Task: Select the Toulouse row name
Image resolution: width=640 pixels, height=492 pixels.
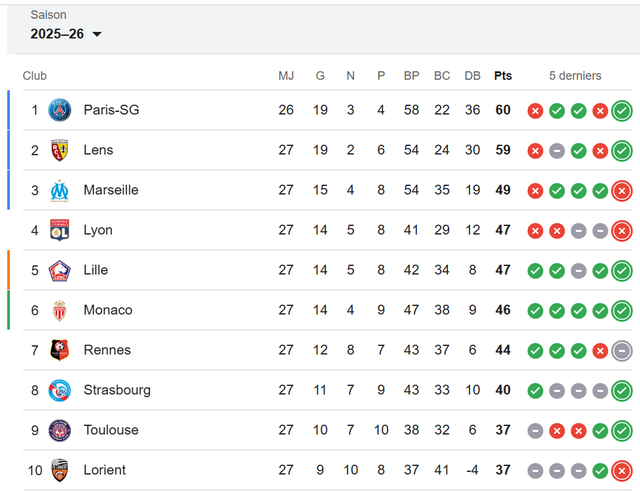Action: [111, 430]
